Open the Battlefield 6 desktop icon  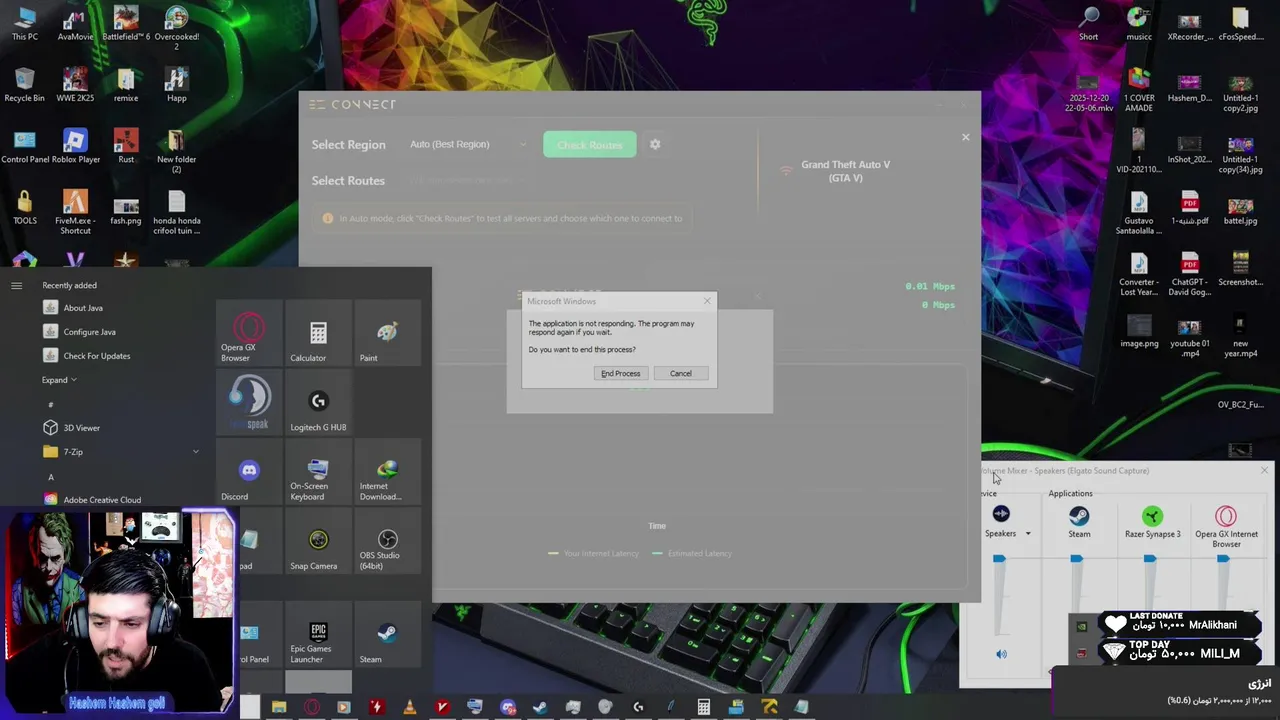[x=126, y=24]
